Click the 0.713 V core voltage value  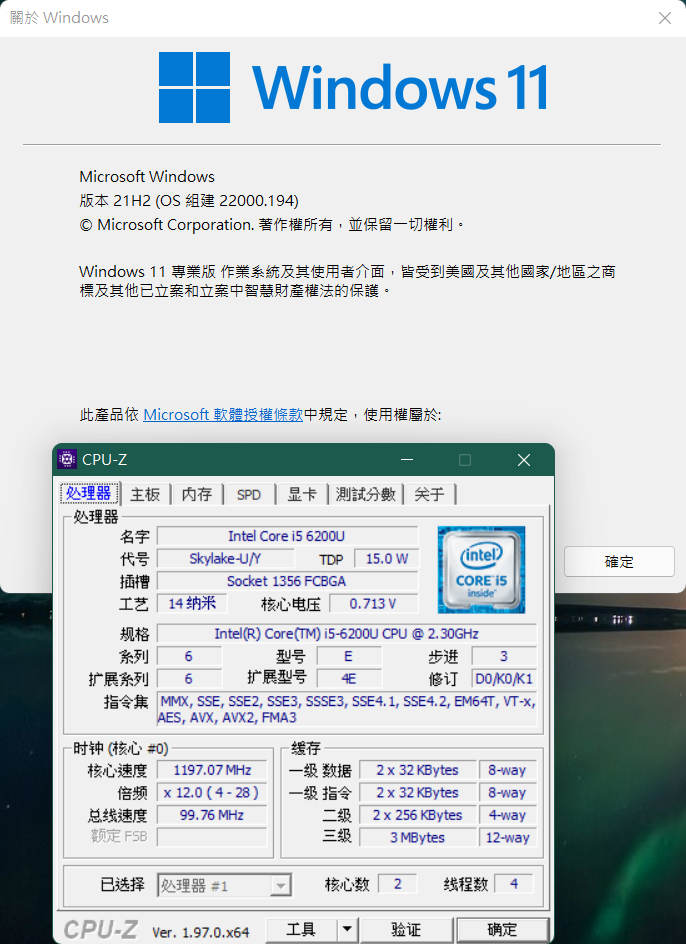pyautogui.click(x=373, y=603)
